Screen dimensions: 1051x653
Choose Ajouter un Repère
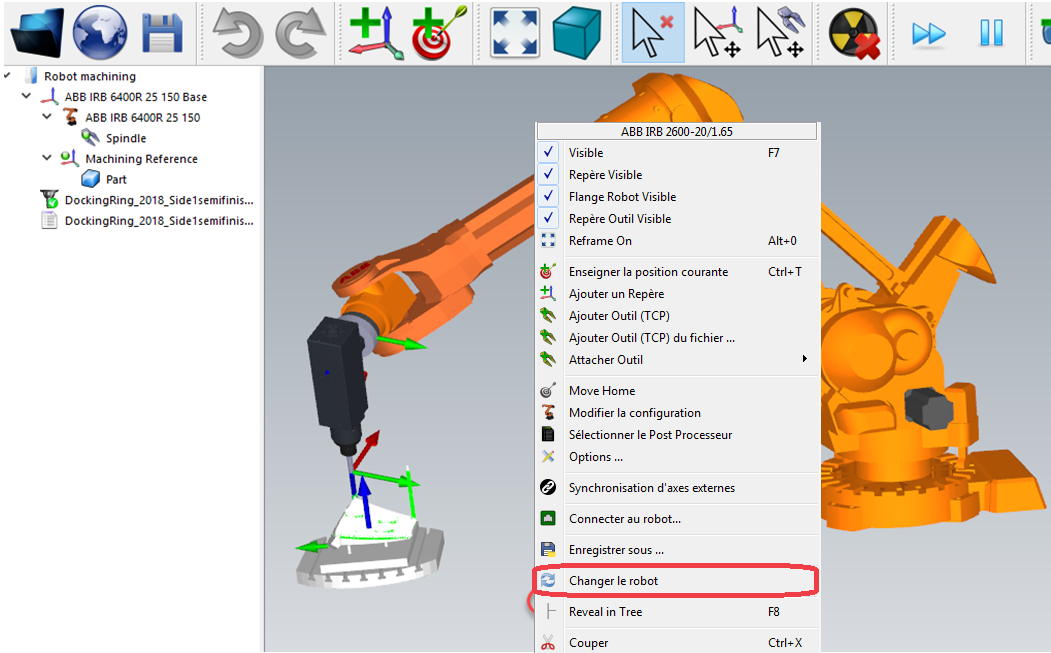click(678, 294)
